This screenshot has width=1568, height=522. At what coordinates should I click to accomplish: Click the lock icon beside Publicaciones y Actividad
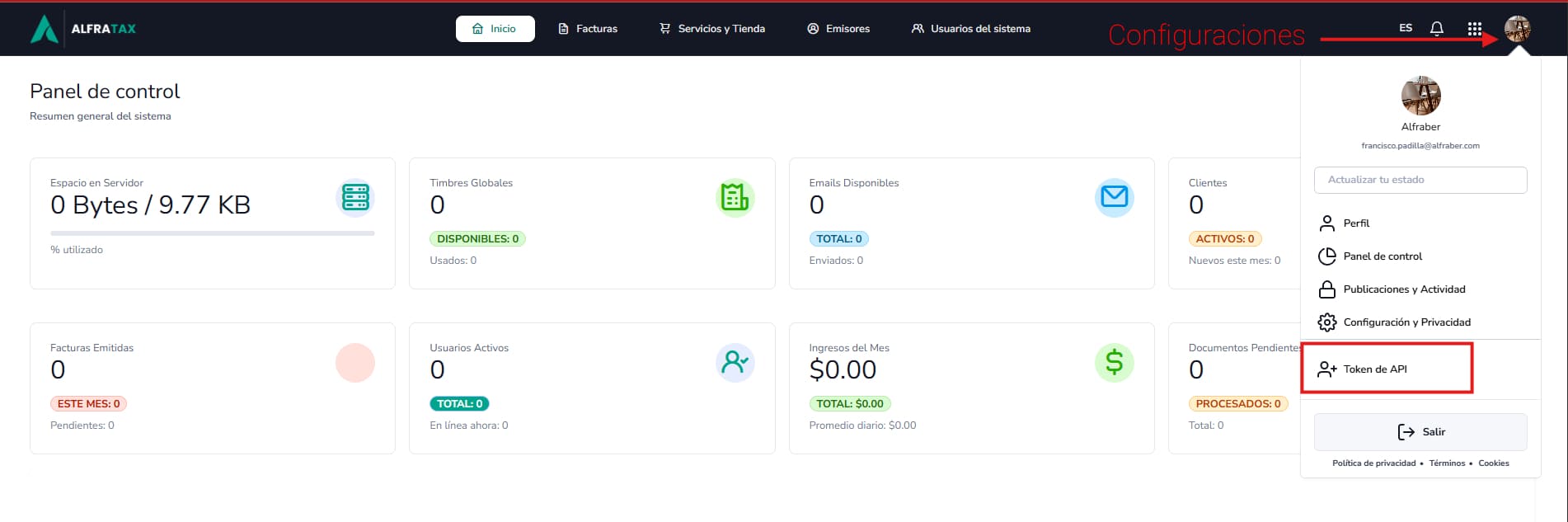pyautogui.click(x=1326, y=289)
